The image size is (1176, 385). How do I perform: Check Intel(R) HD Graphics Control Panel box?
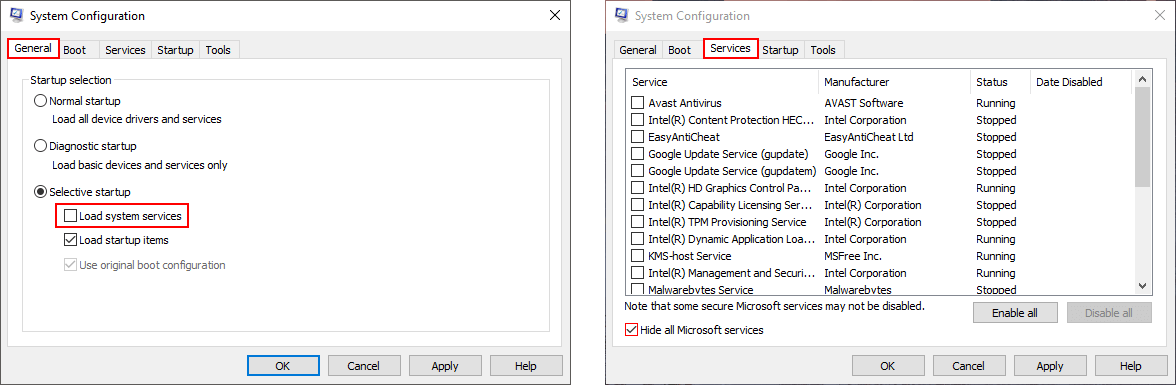tap(638, 188)
